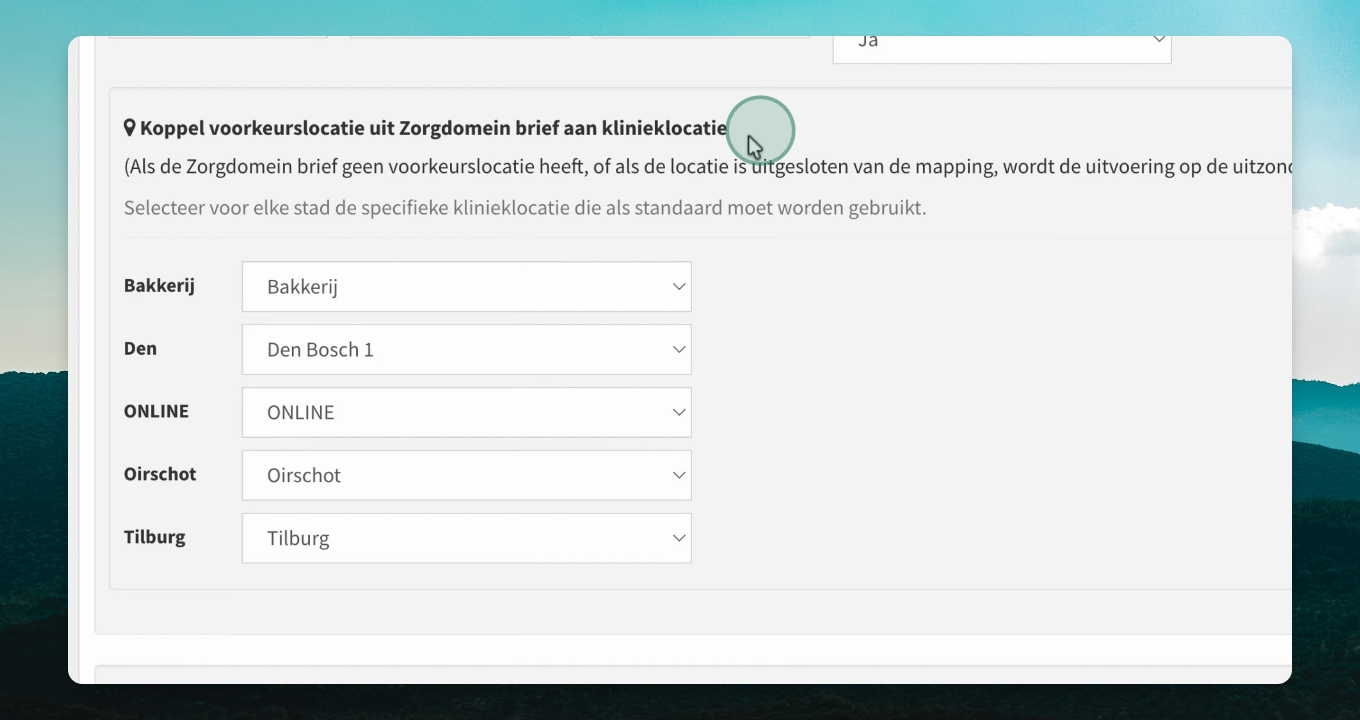The height and width of the screenshot is (720, 1360).
Task: Click the map pin icon beside Koppel voorkeurslocatie
Action: tap(130, 128)
